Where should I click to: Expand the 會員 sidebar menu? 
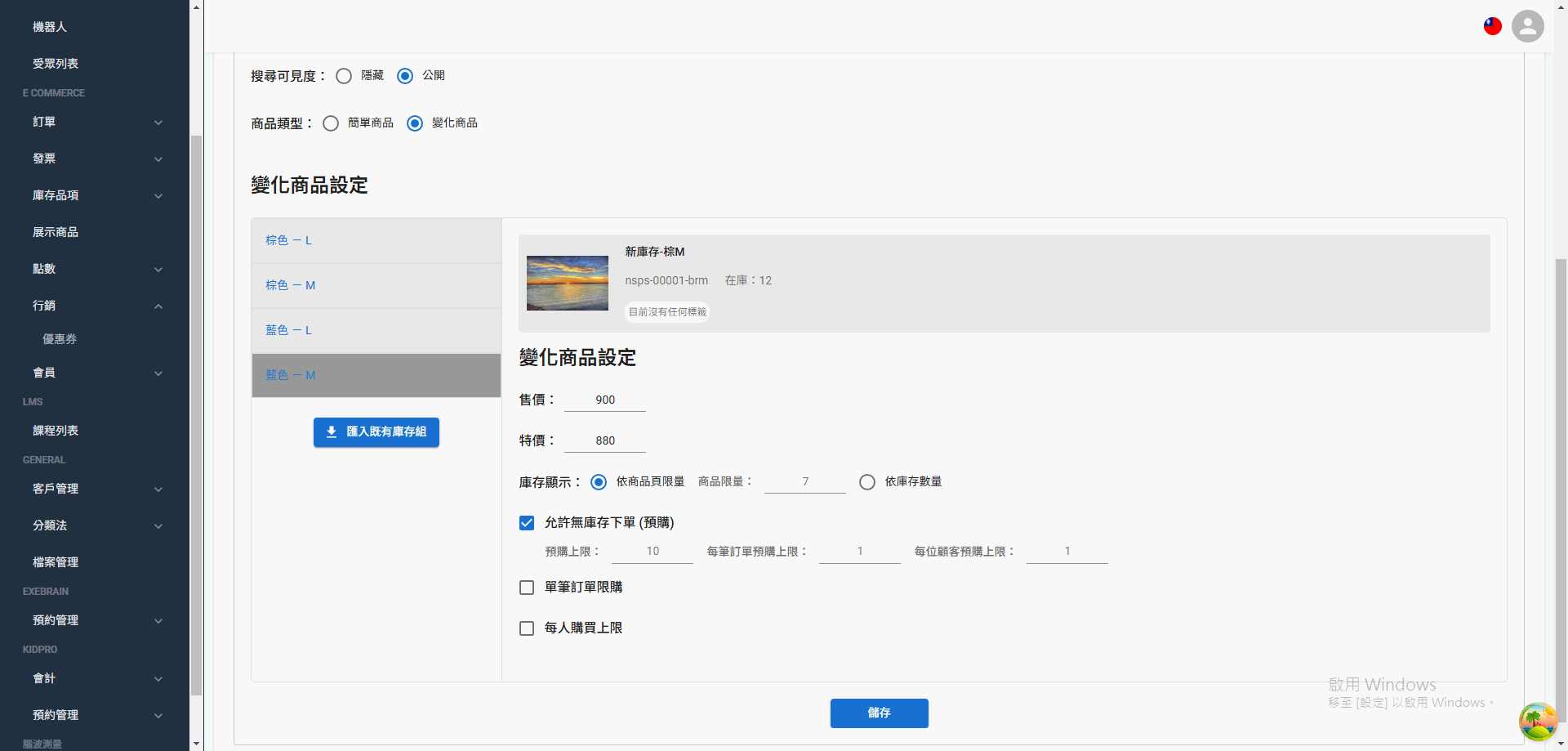tap(95, 373)
